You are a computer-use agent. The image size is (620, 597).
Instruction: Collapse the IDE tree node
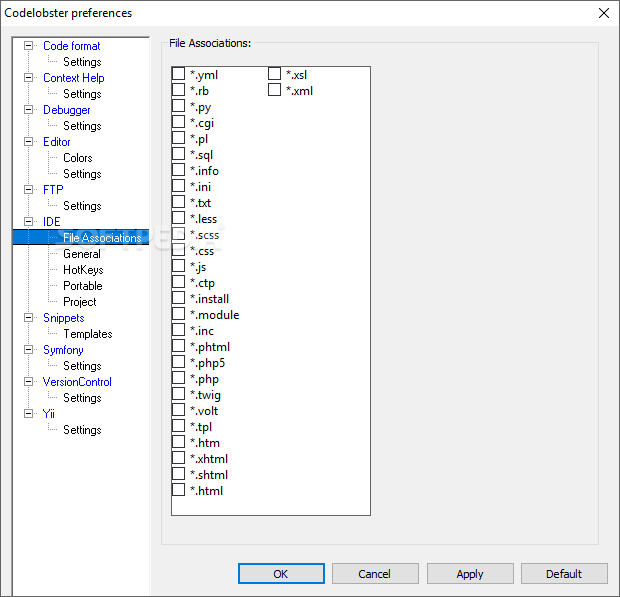pyautogui.click(x=28, y=221)
